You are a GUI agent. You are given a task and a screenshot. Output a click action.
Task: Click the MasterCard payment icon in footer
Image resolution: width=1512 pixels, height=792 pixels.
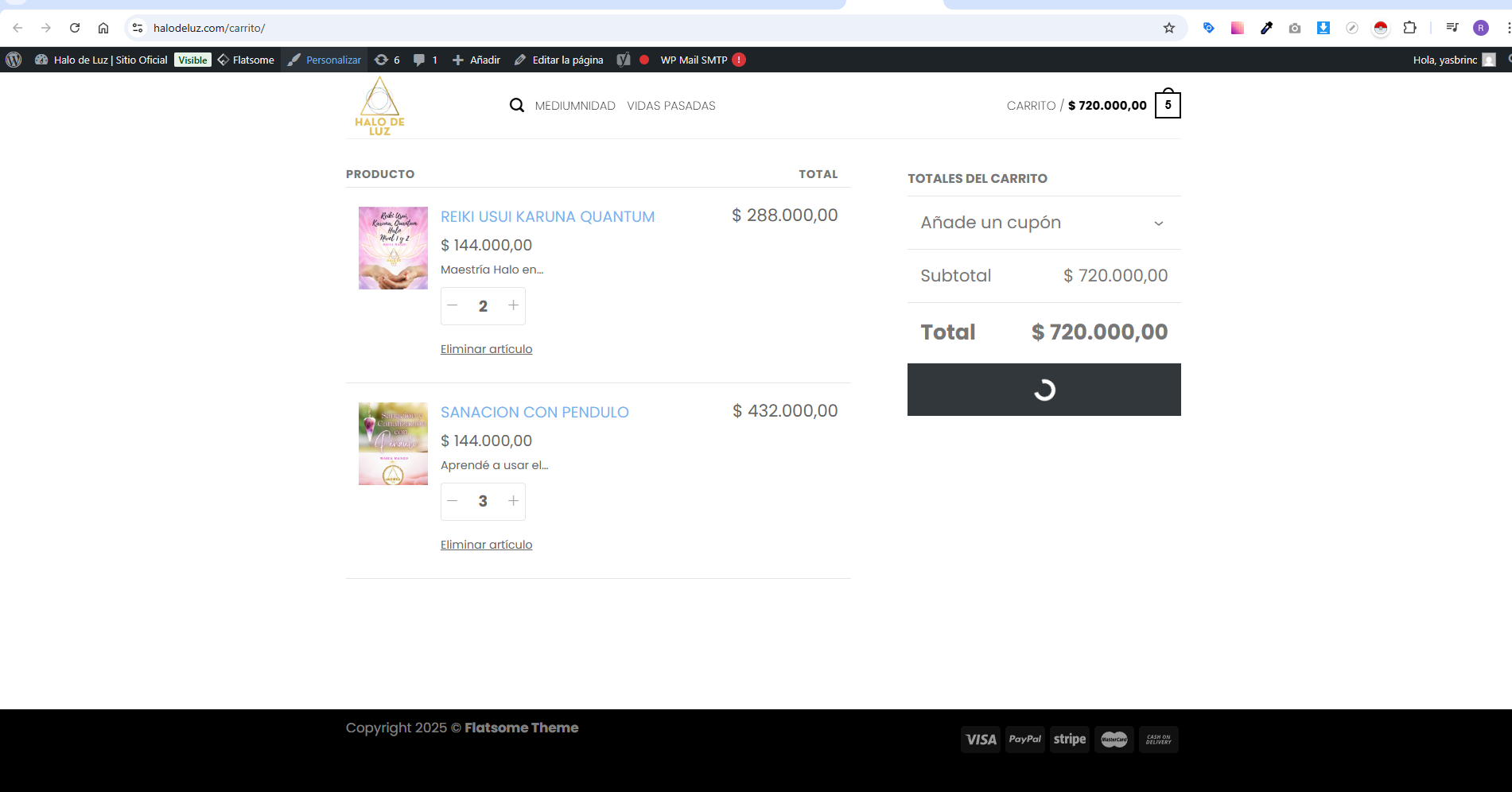(1114, 740)
